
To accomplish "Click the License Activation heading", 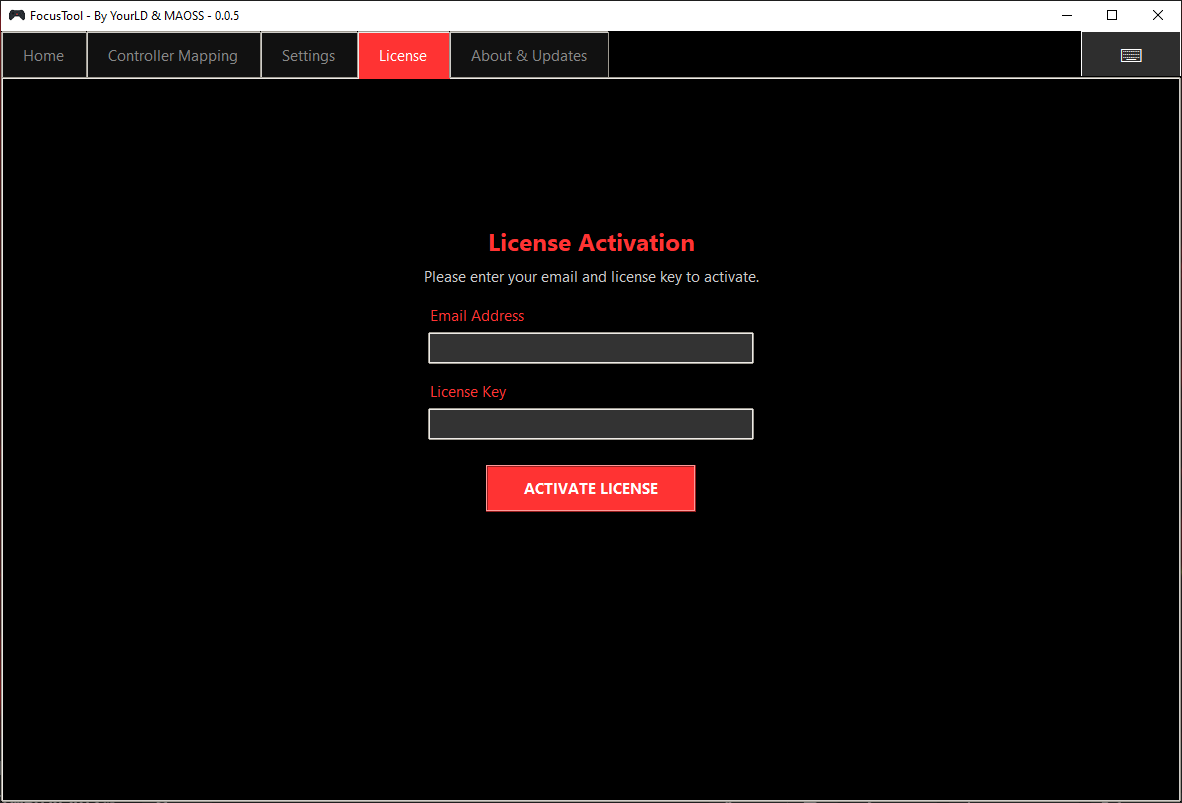I will click(590, 242).
